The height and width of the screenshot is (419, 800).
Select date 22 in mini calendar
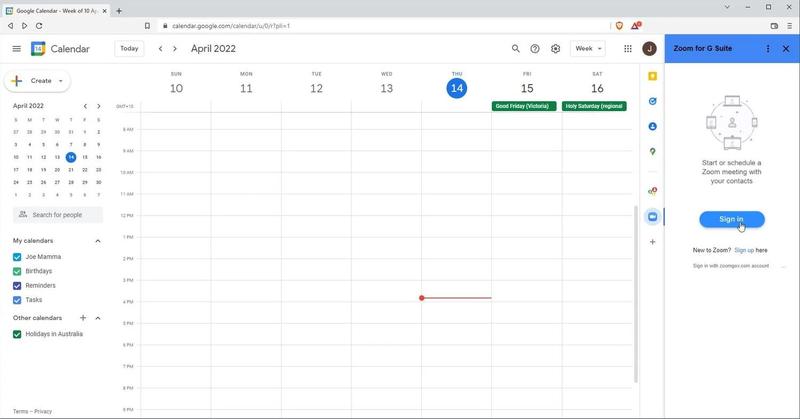85,170
